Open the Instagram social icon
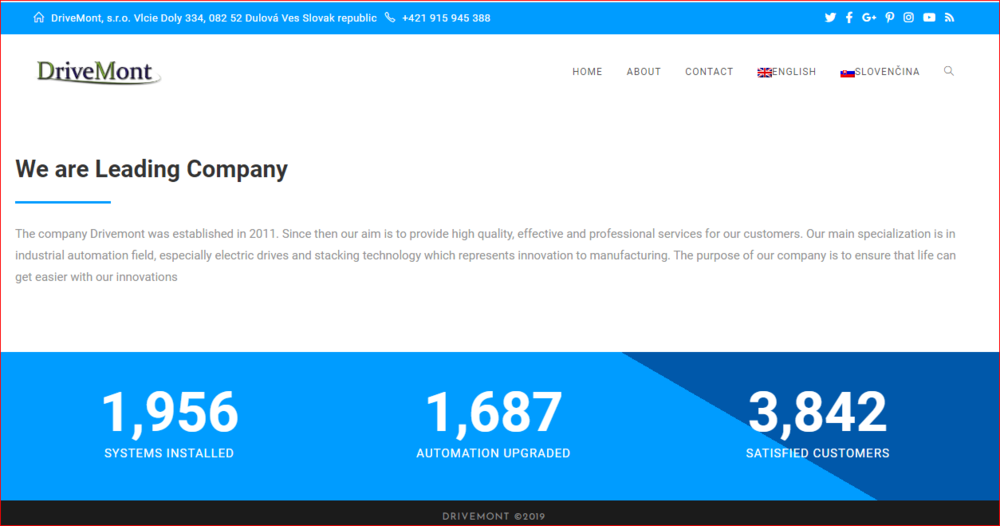The width and height of the screenshot is (1000, 526). [909, 18]
